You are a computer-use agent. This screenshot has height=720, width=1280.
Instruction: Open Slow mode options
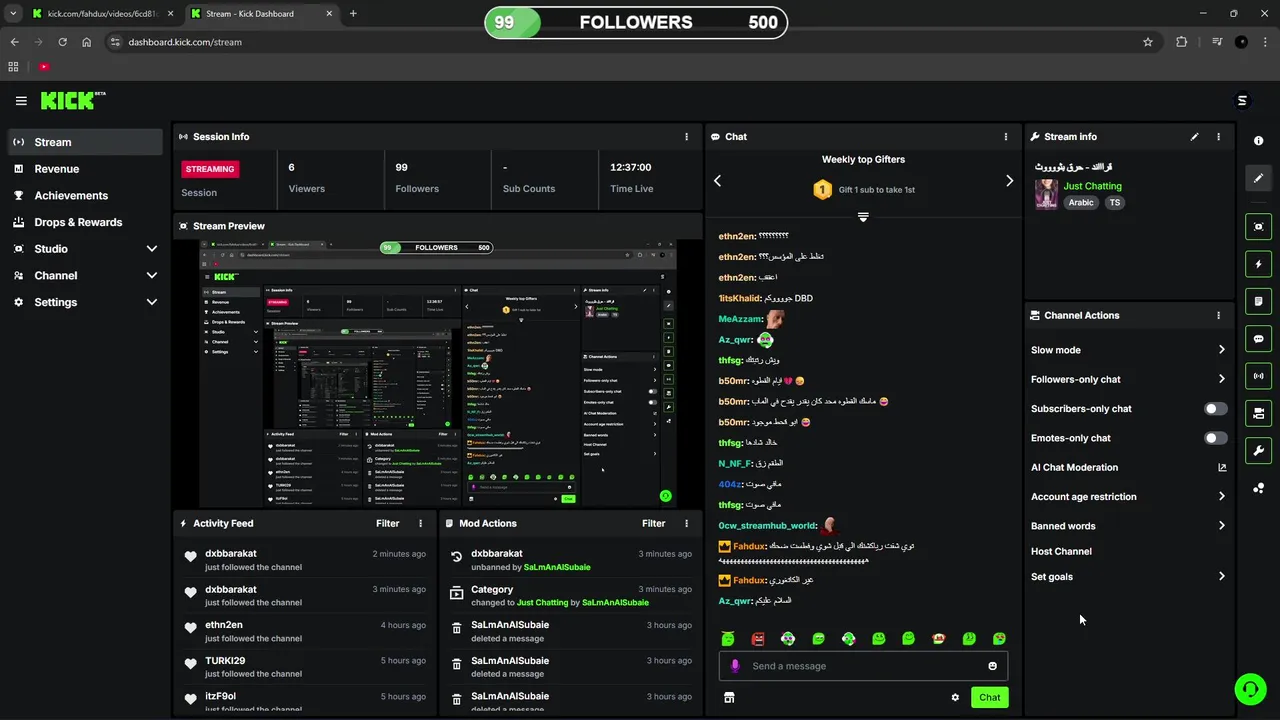click(1128, 350)
